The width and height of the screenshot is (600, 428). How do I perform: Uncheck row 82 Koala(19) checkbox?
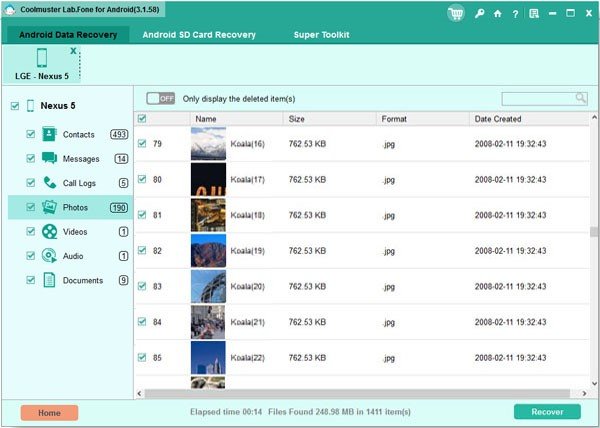click(142, 251)
